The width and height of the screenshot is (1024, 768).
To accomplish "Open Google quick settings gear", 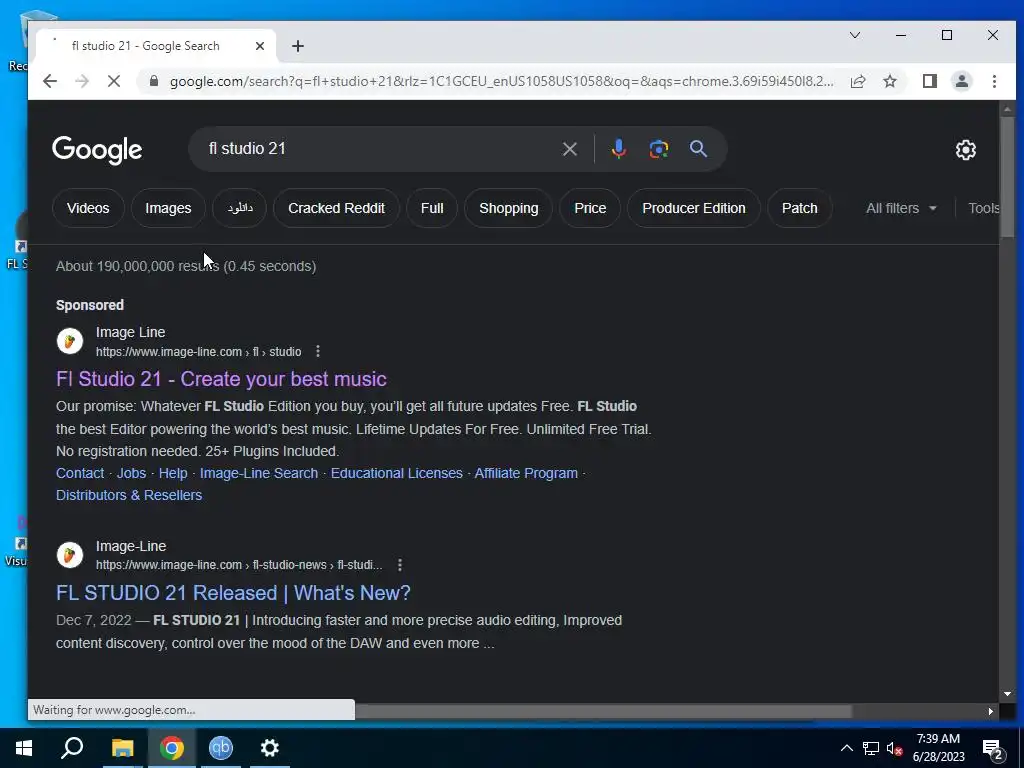I will [x=965, y=150].
